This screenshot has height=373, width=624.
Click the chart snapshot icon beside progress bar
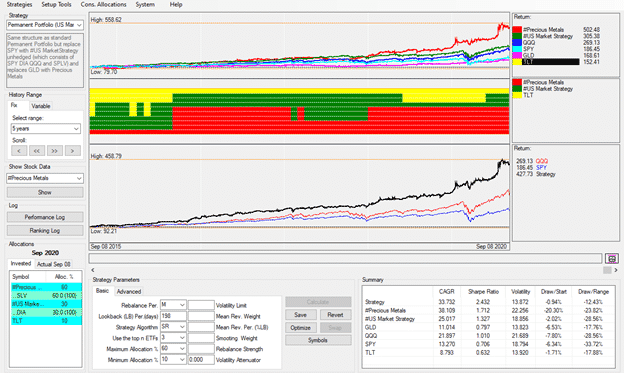[612, 259]
